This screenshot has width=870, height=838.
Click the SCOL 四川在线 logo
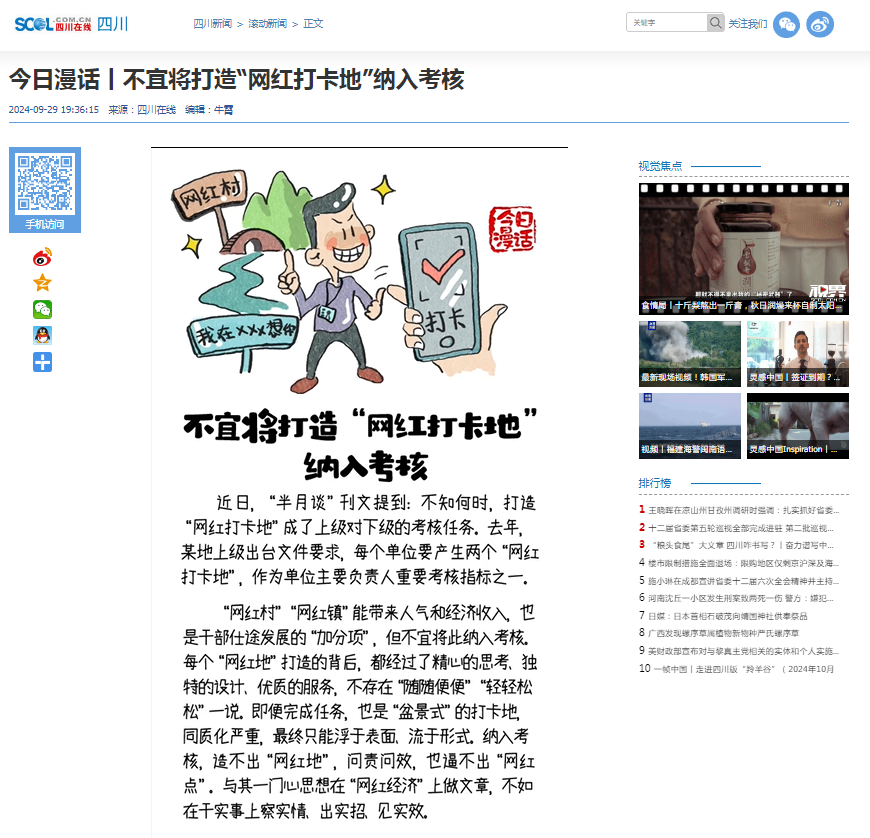pyautogui.click(x=53, y=24)
